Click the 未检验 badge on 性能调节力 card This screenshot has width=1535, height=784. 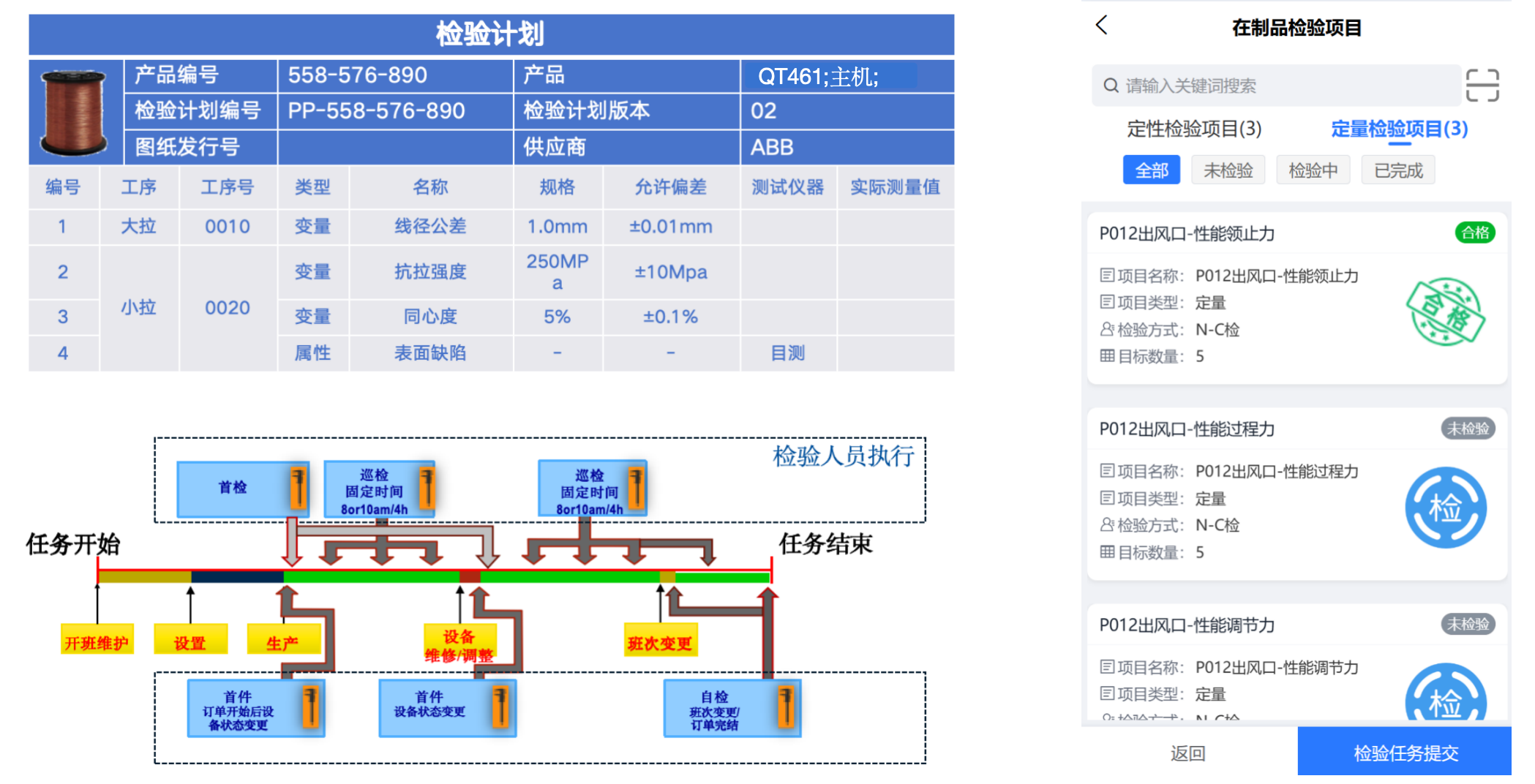1468,624
